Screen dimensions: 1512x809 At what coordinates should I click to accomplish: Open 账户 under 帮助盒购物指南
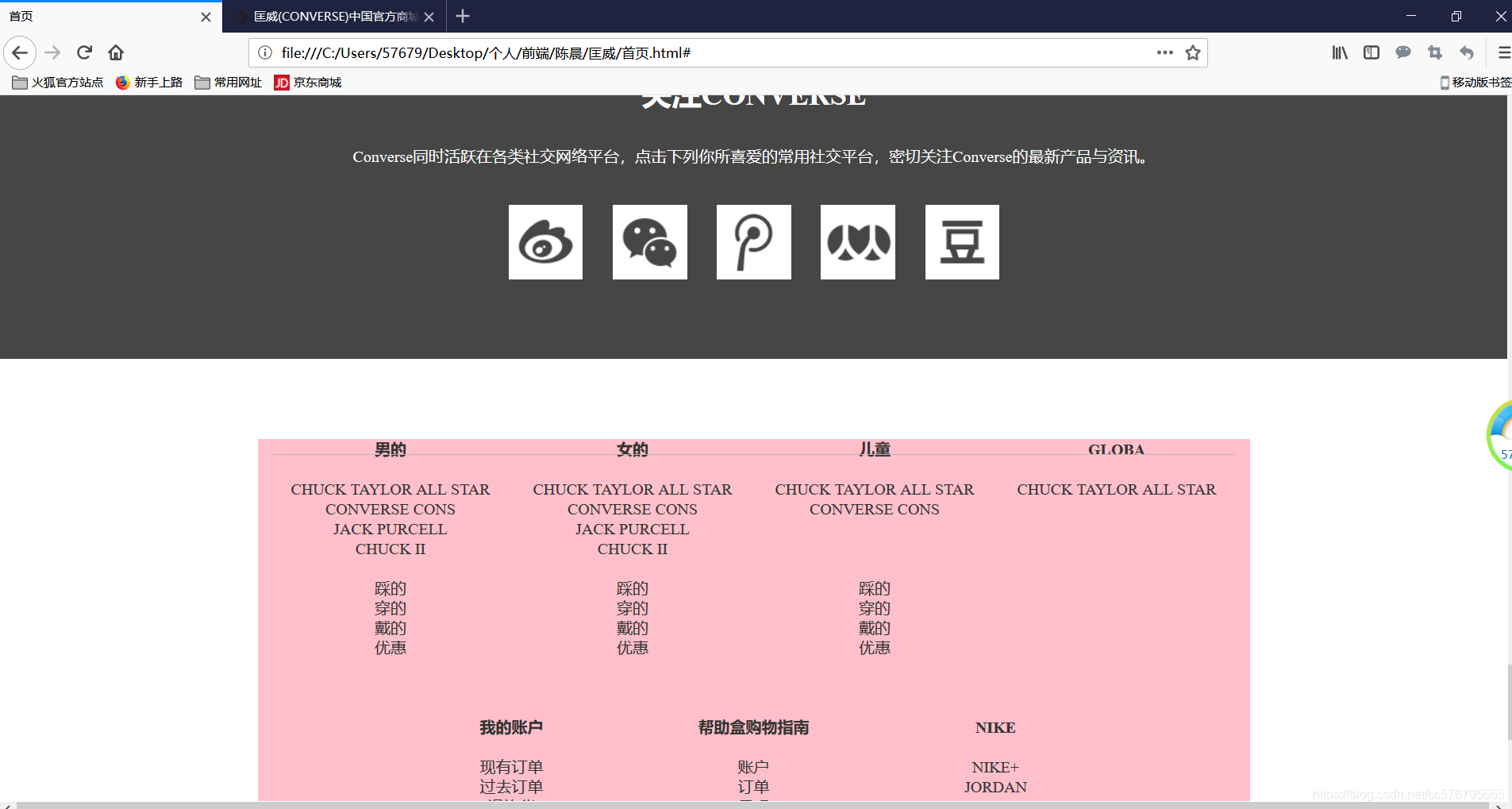click(x=753, y=767)
